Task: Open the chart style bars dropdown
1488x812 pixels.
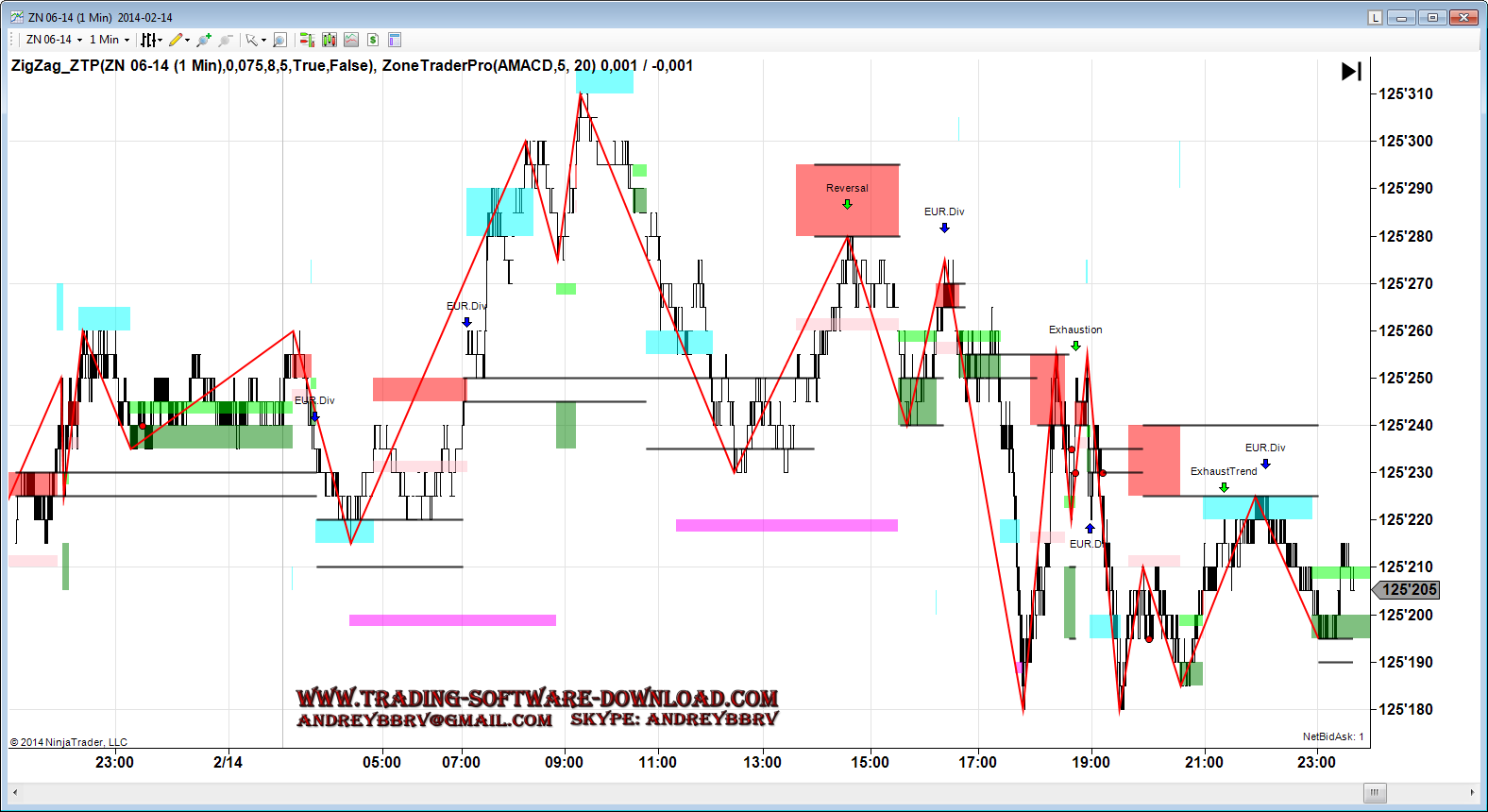Action: (x=151, y=40)
